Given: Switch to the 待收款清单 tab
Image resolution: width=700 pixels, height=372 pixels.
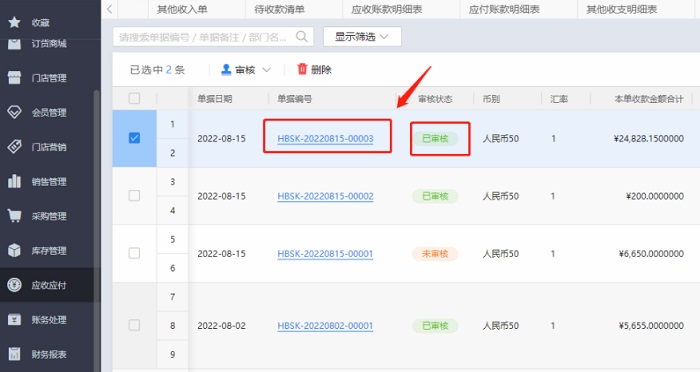Looking at the screenshot, I should (279, 9).
